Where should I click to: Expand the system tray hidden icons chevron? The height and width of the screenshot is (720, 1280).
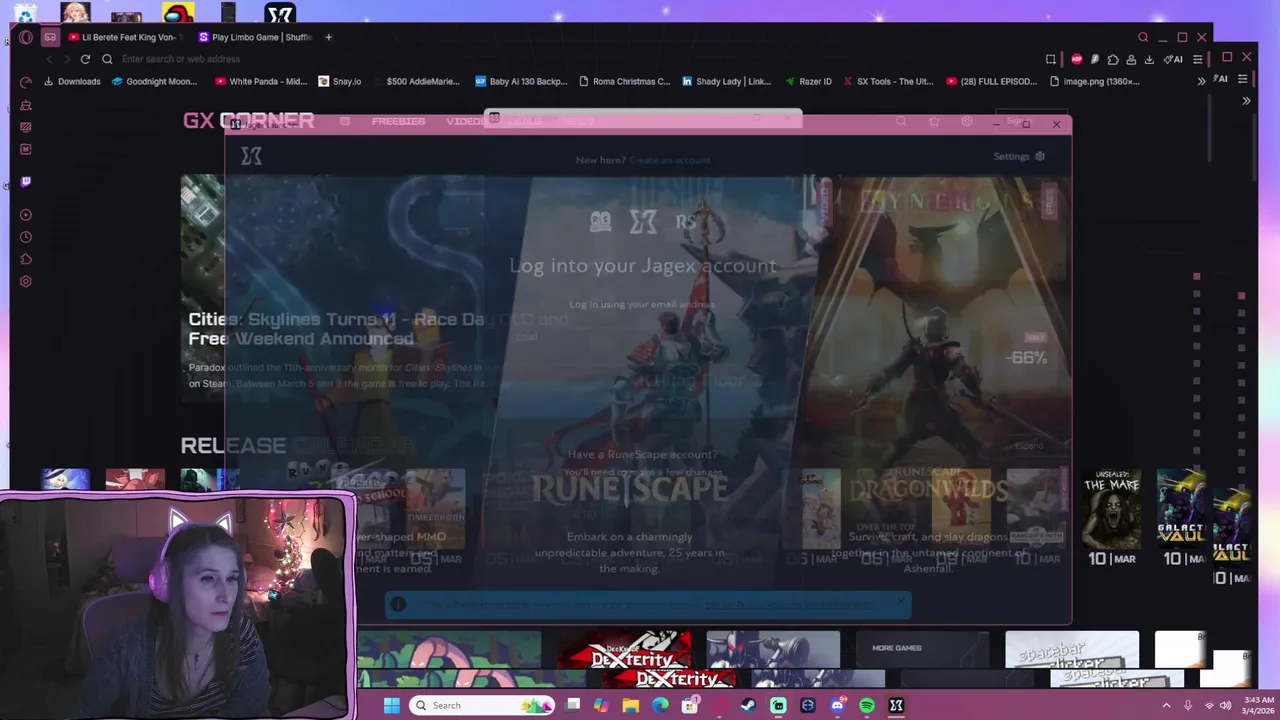pyautogui.click(x=1166, y=706)
